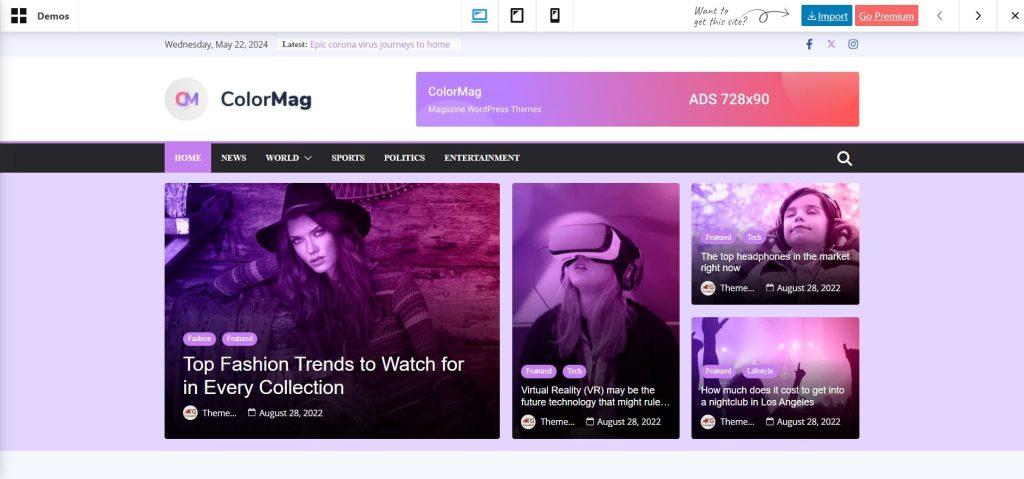Go to next demo arrow

[978, 16]
